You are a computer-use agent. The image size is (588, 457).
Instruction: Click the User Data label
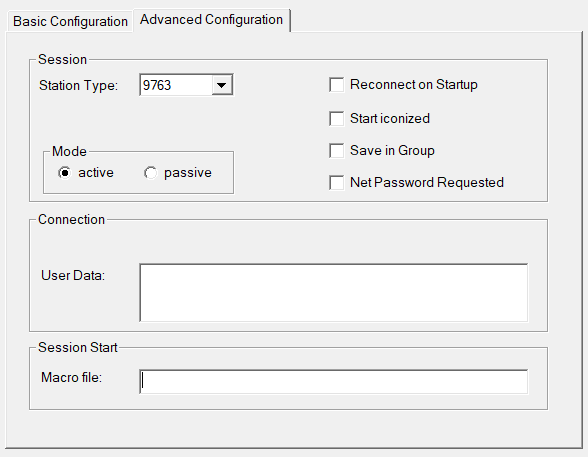73,276
